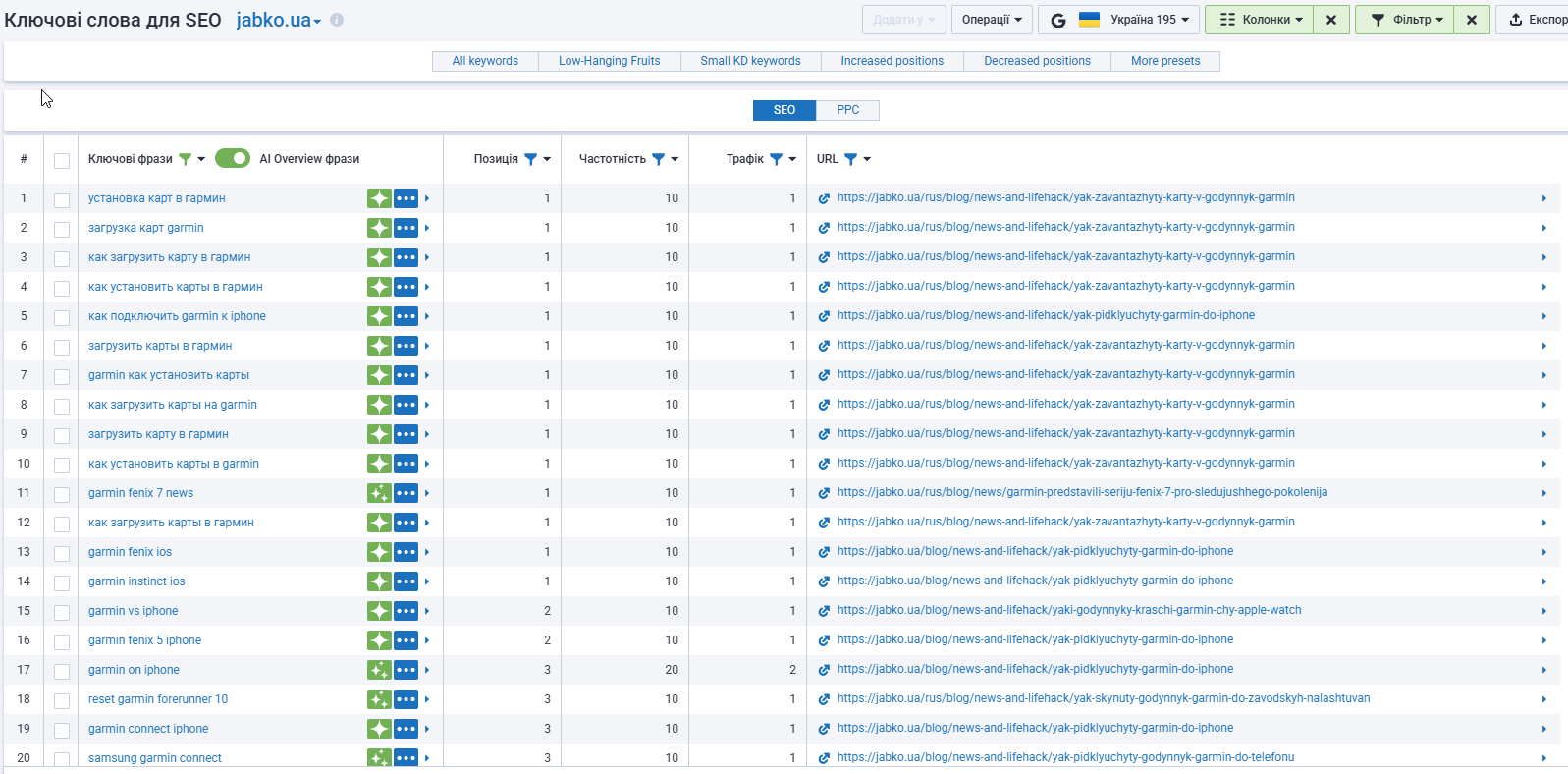The image size is (1568, 774).
Task: Click filter icon on Трафік column
Action: coord(776,159)
